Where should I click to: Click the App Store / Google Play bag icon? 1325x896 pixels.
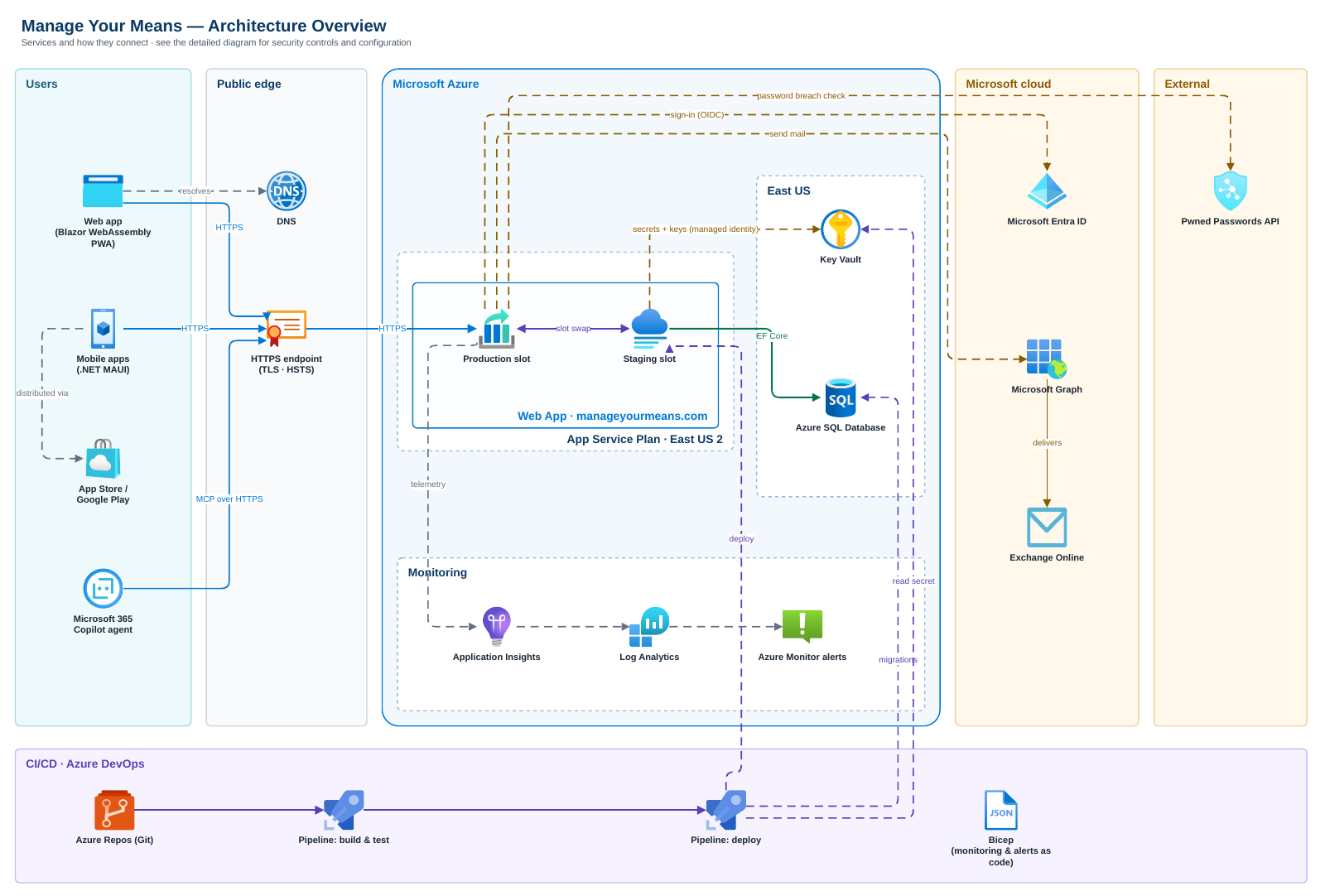pos(103,459)
